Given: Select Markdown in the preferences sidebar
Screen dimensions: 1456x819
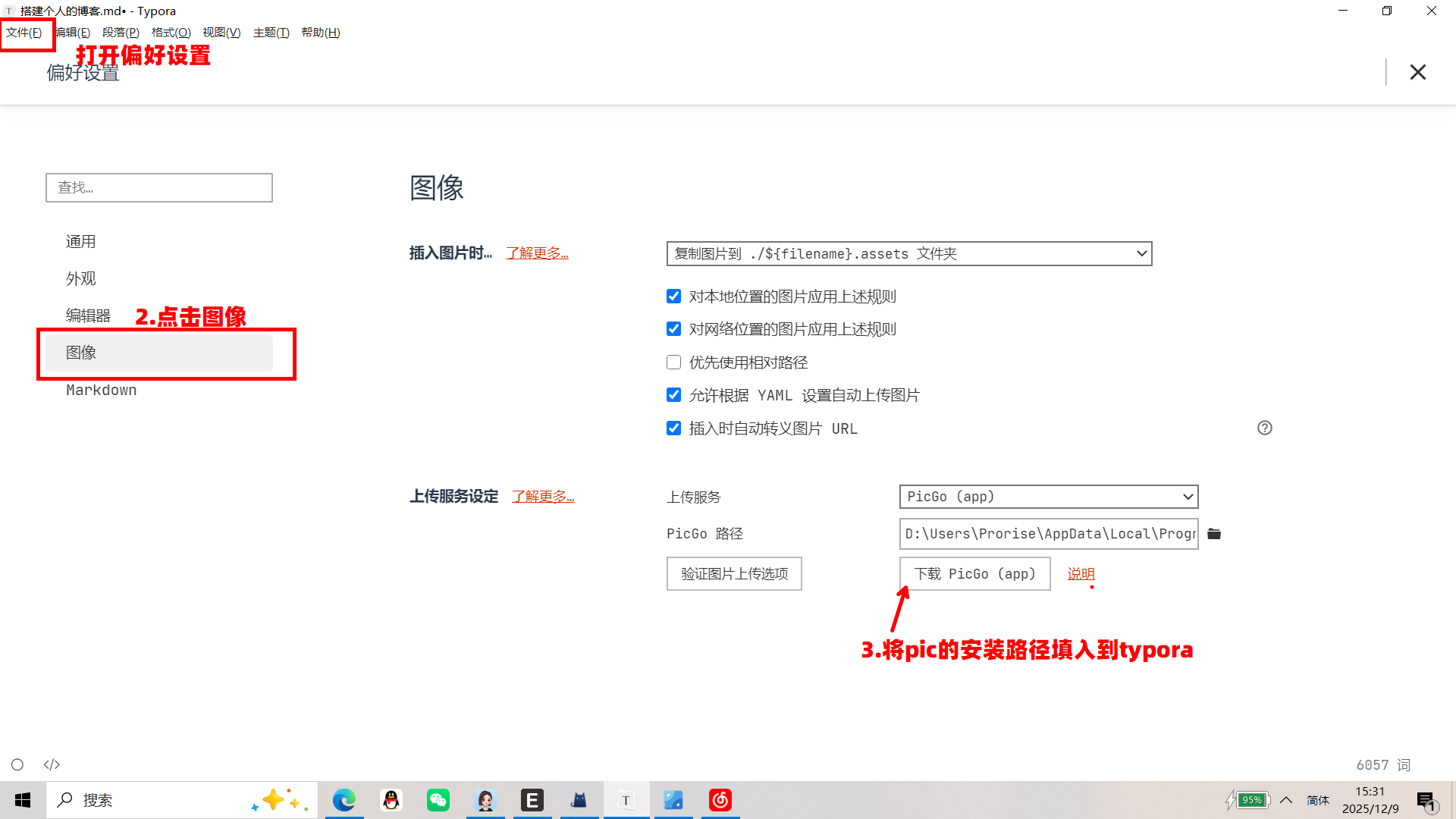Looking at the screenshot, I should (x=101, y=390).
